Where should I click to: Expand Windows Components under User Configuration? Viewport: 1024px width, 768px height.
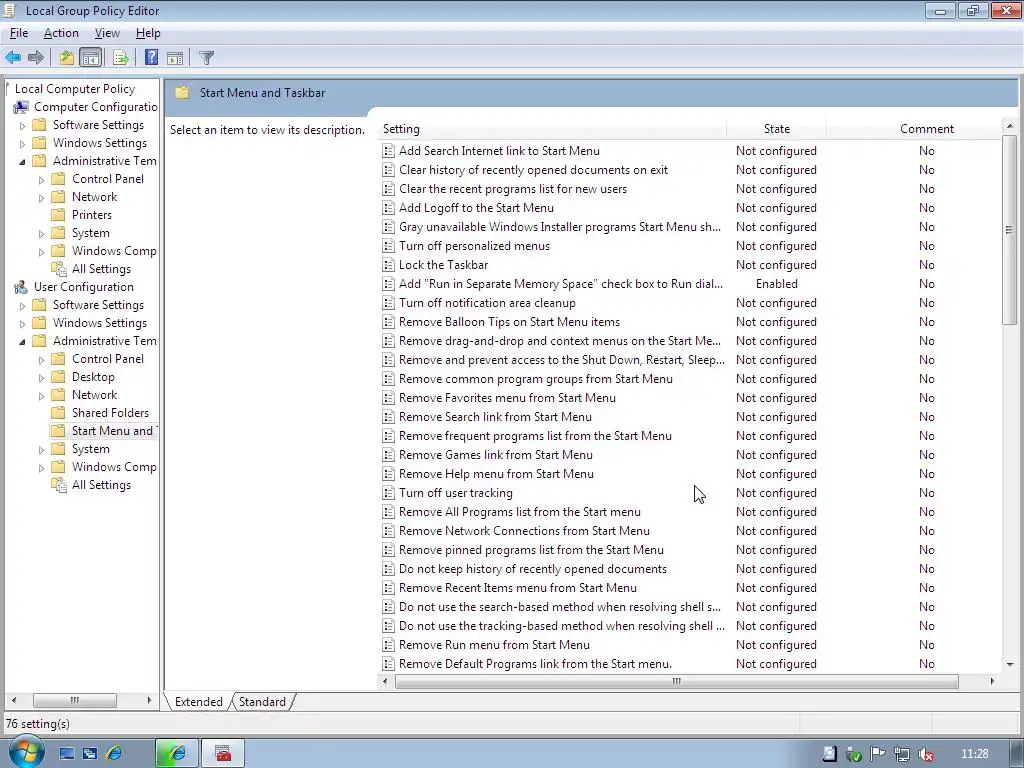[41, 468]
